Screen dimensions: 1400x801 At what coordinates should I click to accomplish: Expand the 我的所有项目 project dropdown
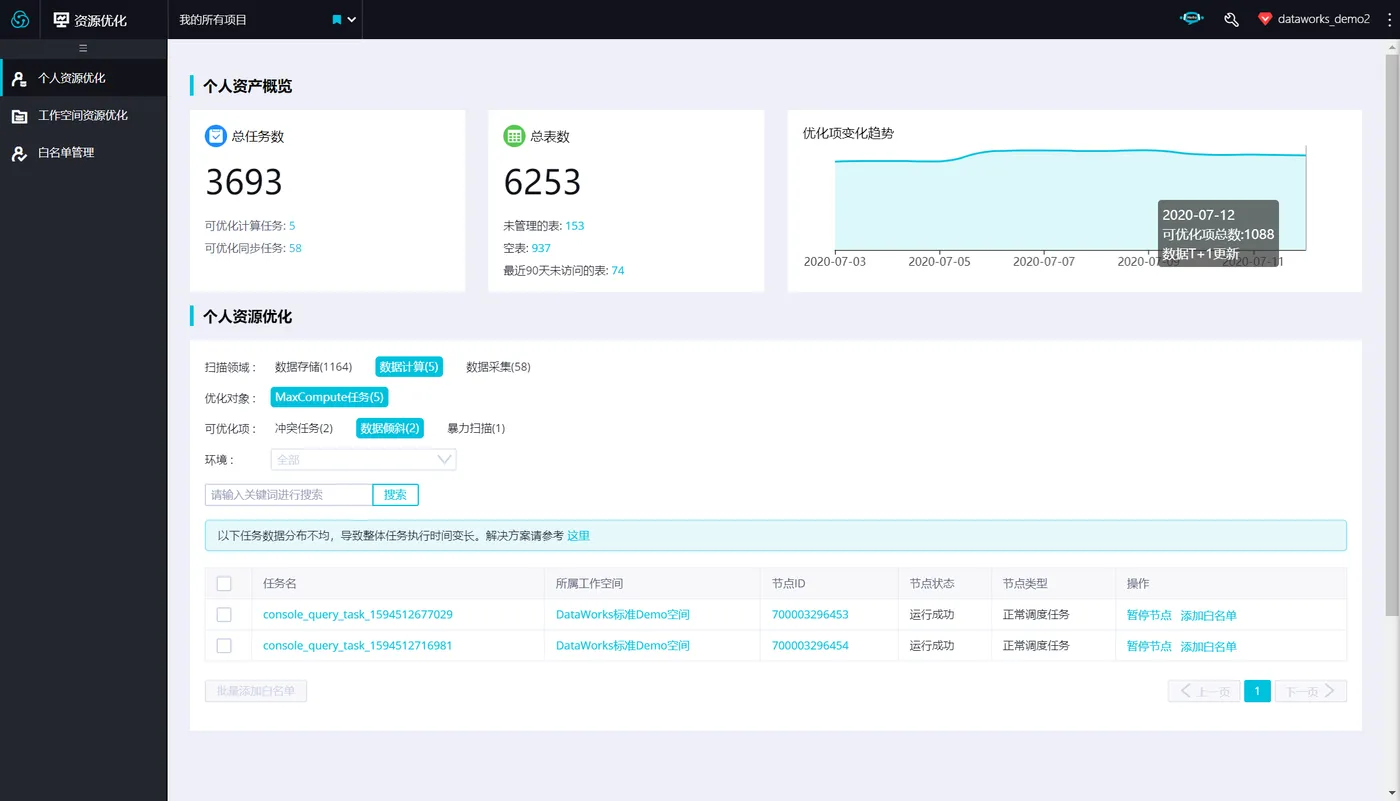351,20
